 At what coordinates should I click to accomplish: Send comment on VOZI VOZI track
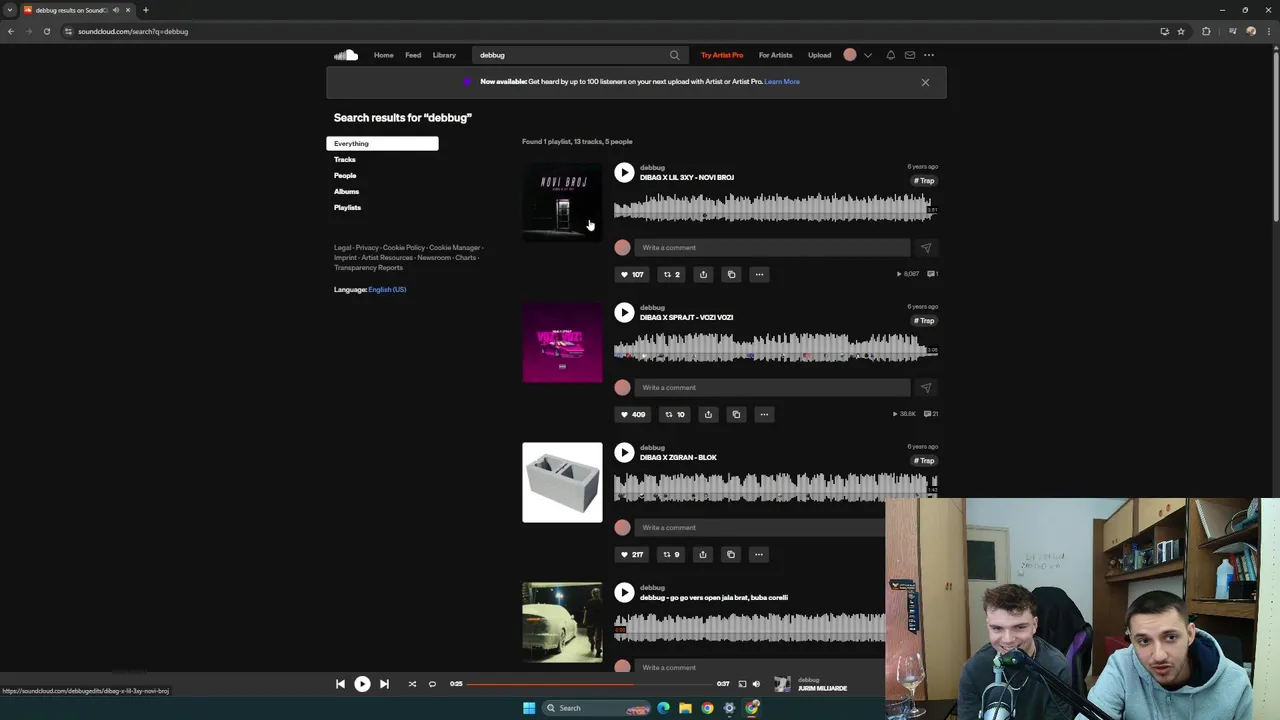point(926,387)
